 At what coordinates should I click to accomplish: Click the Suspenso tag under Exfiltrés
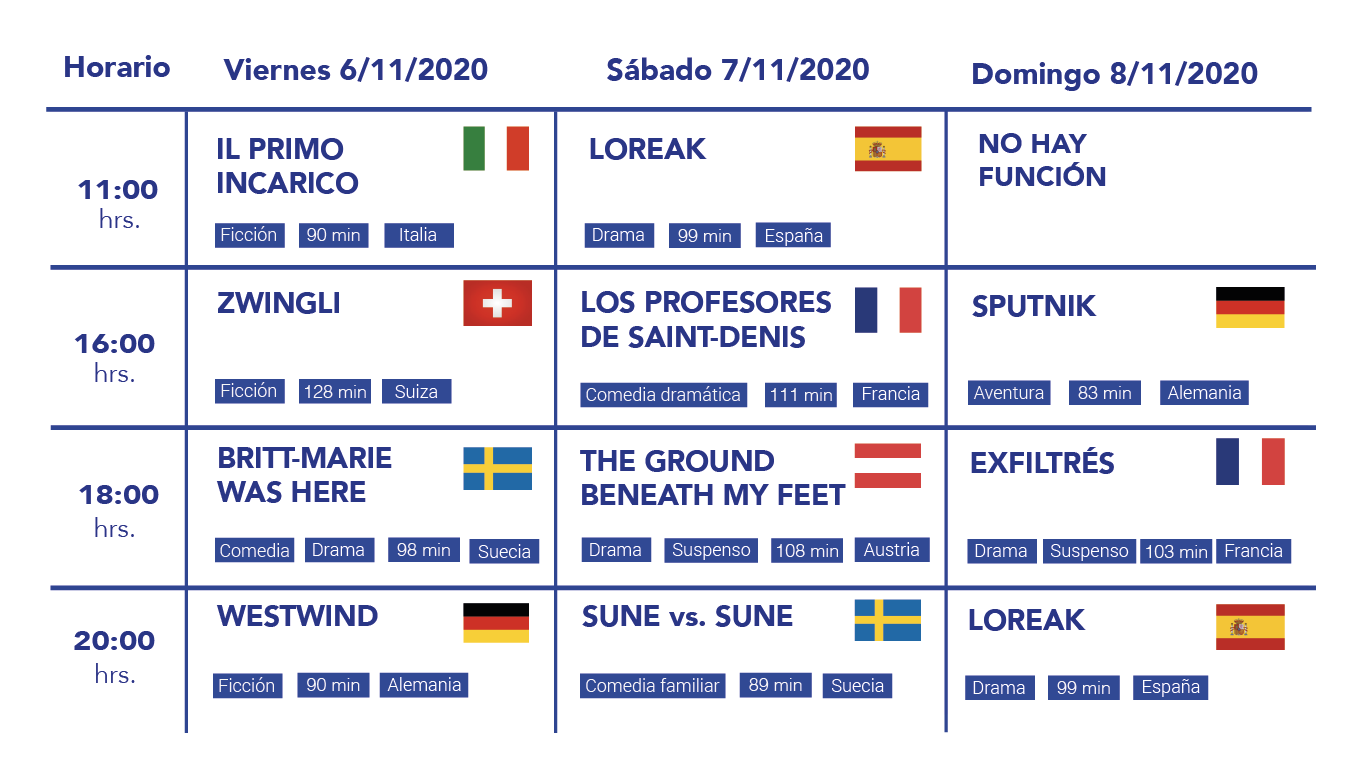(1089, 551)
